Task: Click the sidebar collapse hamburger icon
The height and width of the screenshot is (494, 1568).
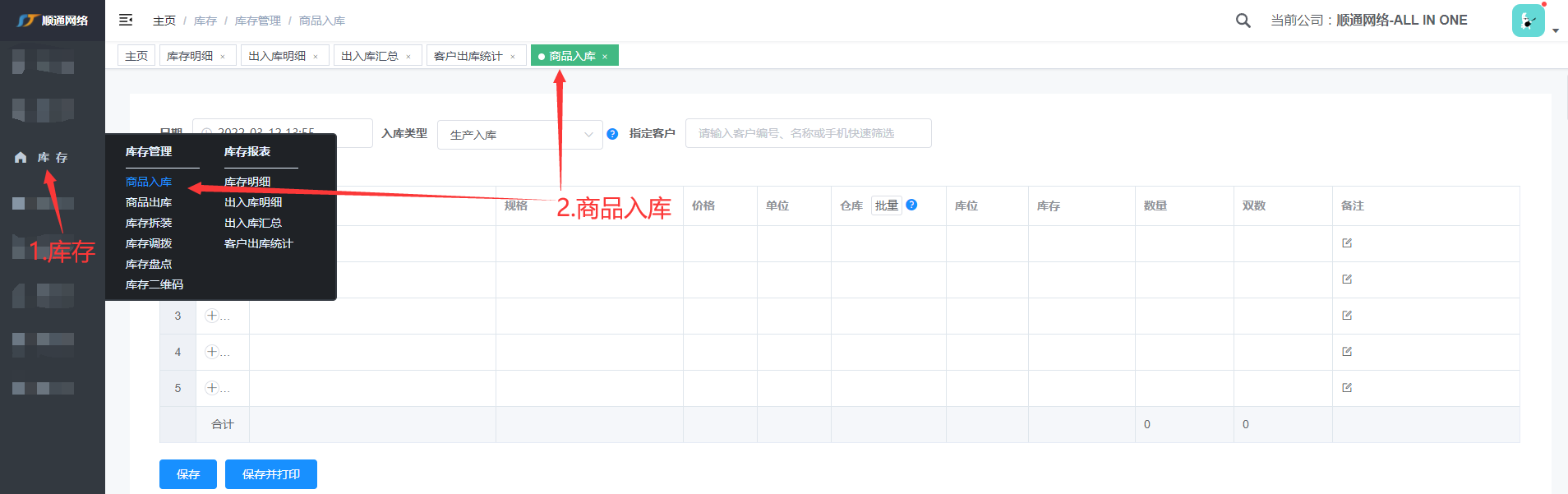Action: tap(126, 20)
